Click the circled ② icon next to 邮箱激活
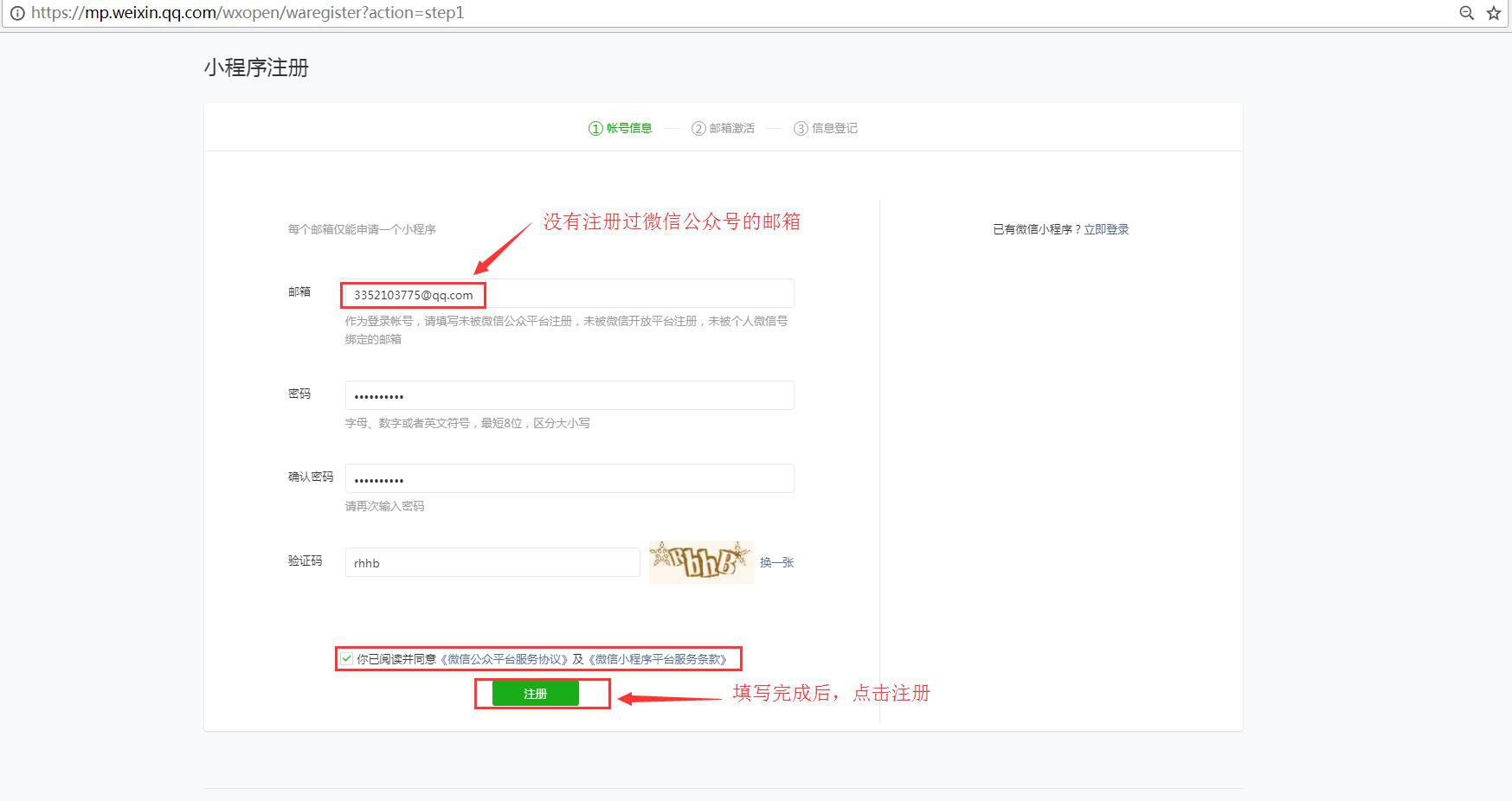This screenshot has height=801, width=1512. pyautogui.click(x=698, y=127)
